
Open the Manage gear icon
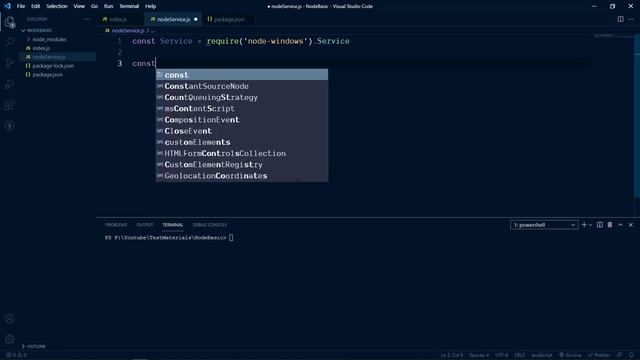(10, 339)
